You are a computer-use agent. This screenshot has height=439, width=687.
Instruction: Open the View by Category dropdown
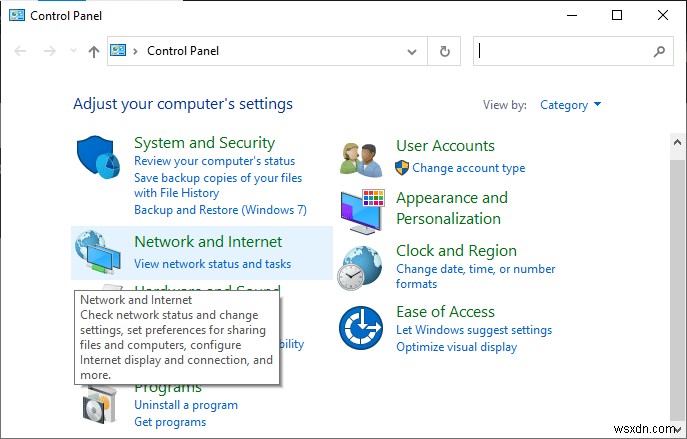click(x=570, y=104)
